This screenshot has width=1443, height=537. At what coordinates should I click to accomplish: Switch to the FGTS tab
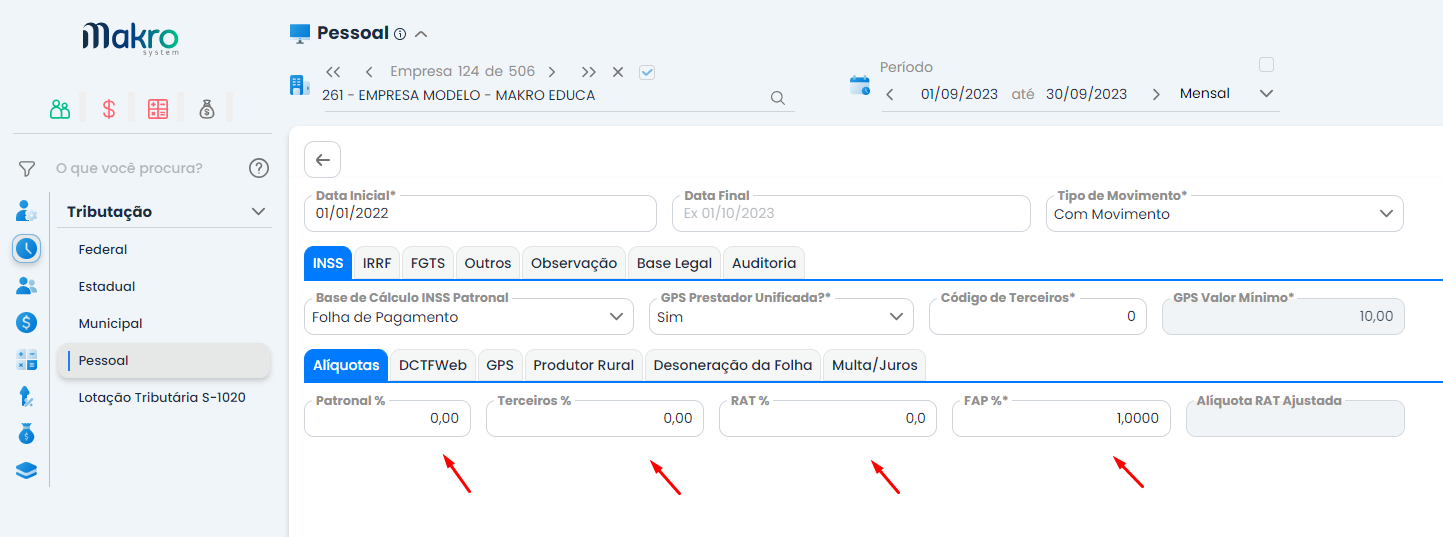click(x=428, y=263)
